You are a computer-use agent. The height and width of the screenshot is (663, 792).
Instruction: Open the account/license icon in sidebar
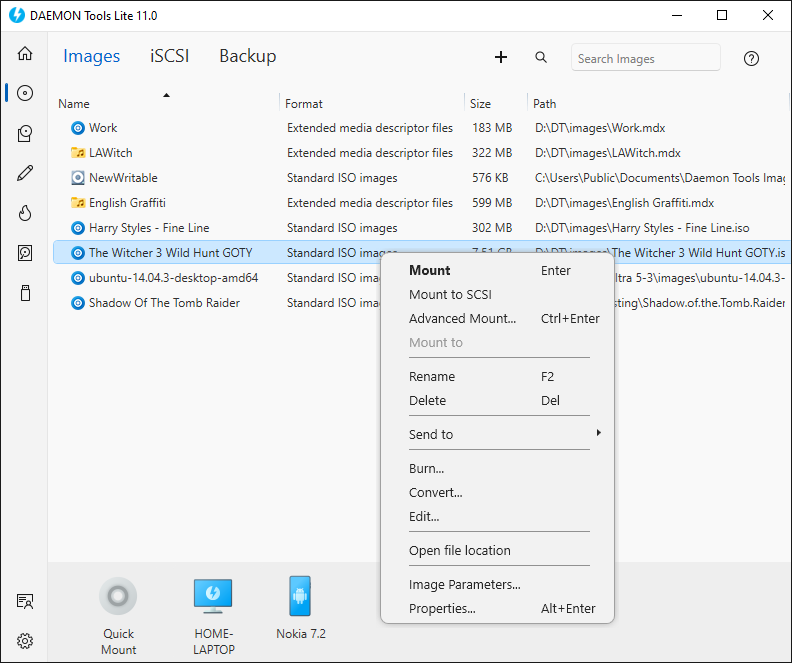click(x=25, y=601)
